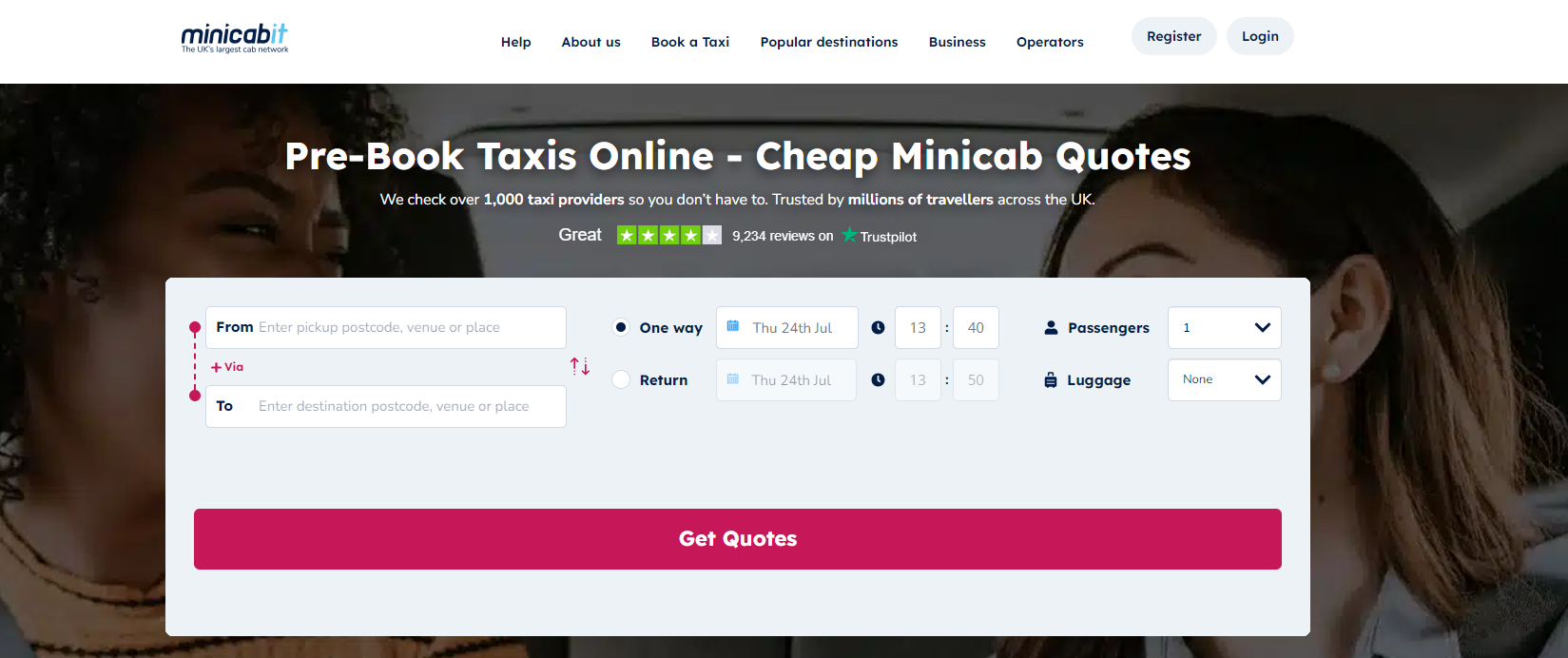Click the Register button
This screenshot has height=658, width=1568.
(1174, 36)
